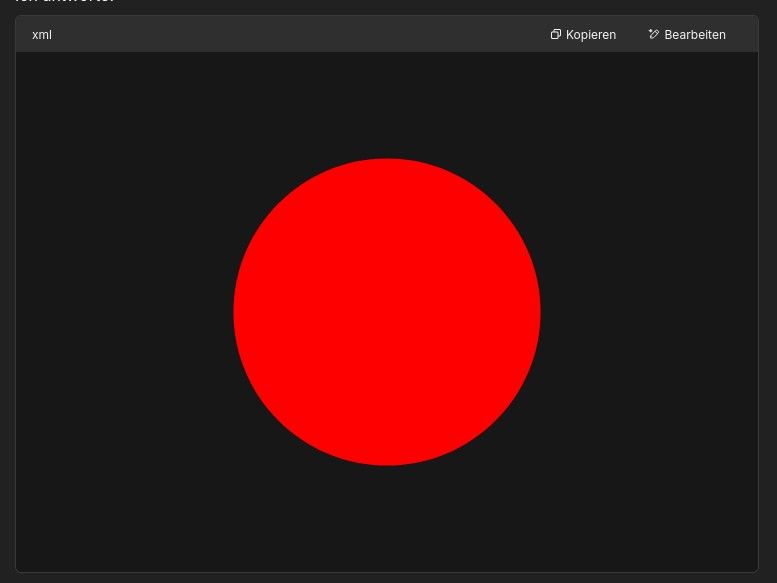777x583 pixels.
Task: Click the xml language label
Action: (42, 35)
